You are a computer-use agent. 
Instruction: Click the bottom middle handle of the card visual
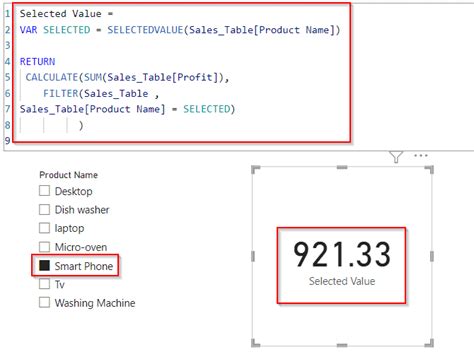(x=342, y=345)
